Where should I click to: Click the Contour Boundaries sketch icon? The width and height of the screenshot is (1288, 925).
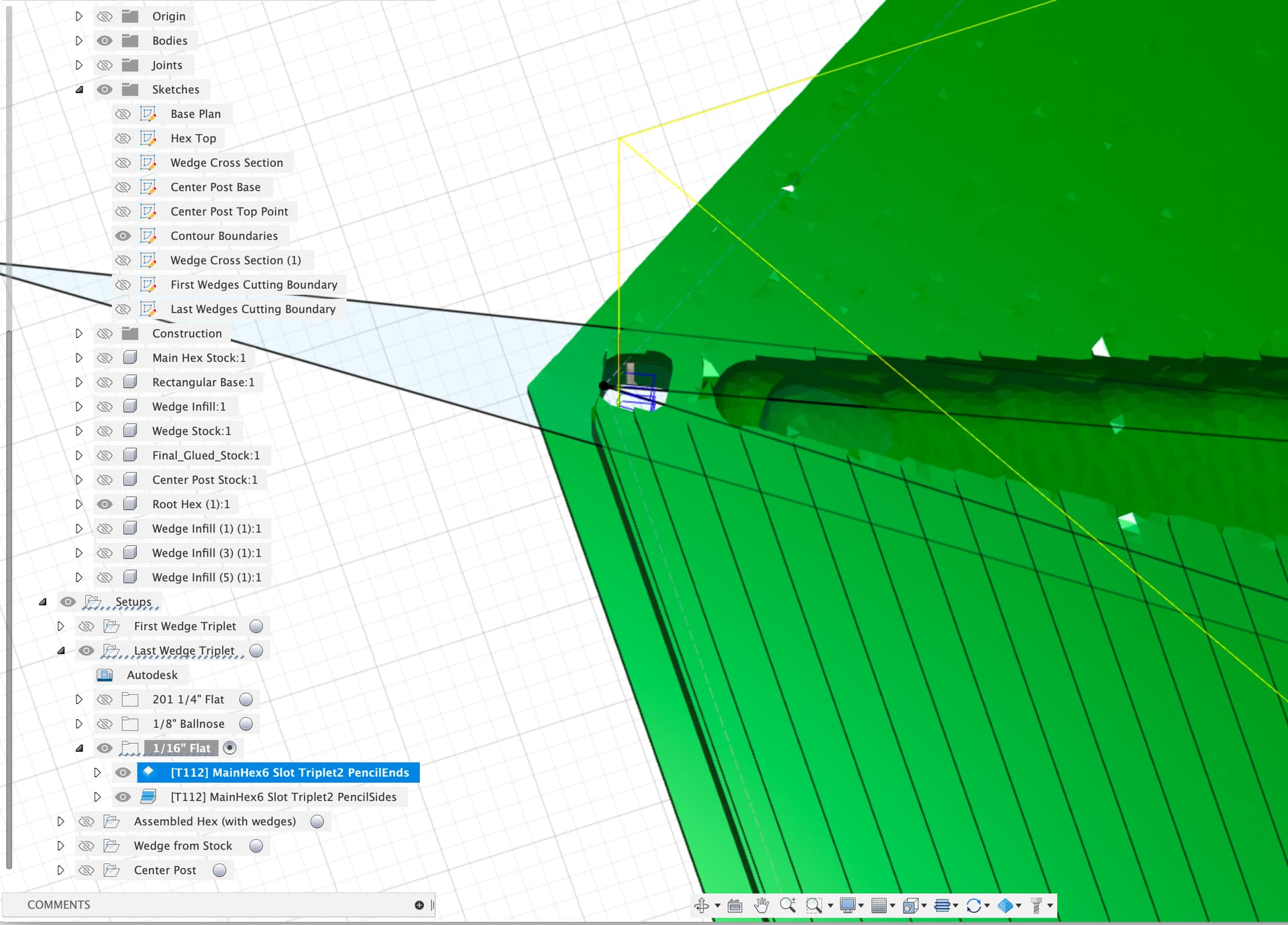[x=148, y=236]
